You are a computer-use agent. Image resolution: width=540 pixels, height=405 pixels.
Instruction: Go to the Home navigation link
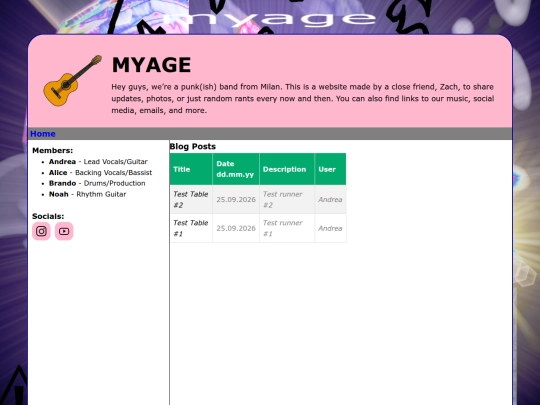point(43,134)
